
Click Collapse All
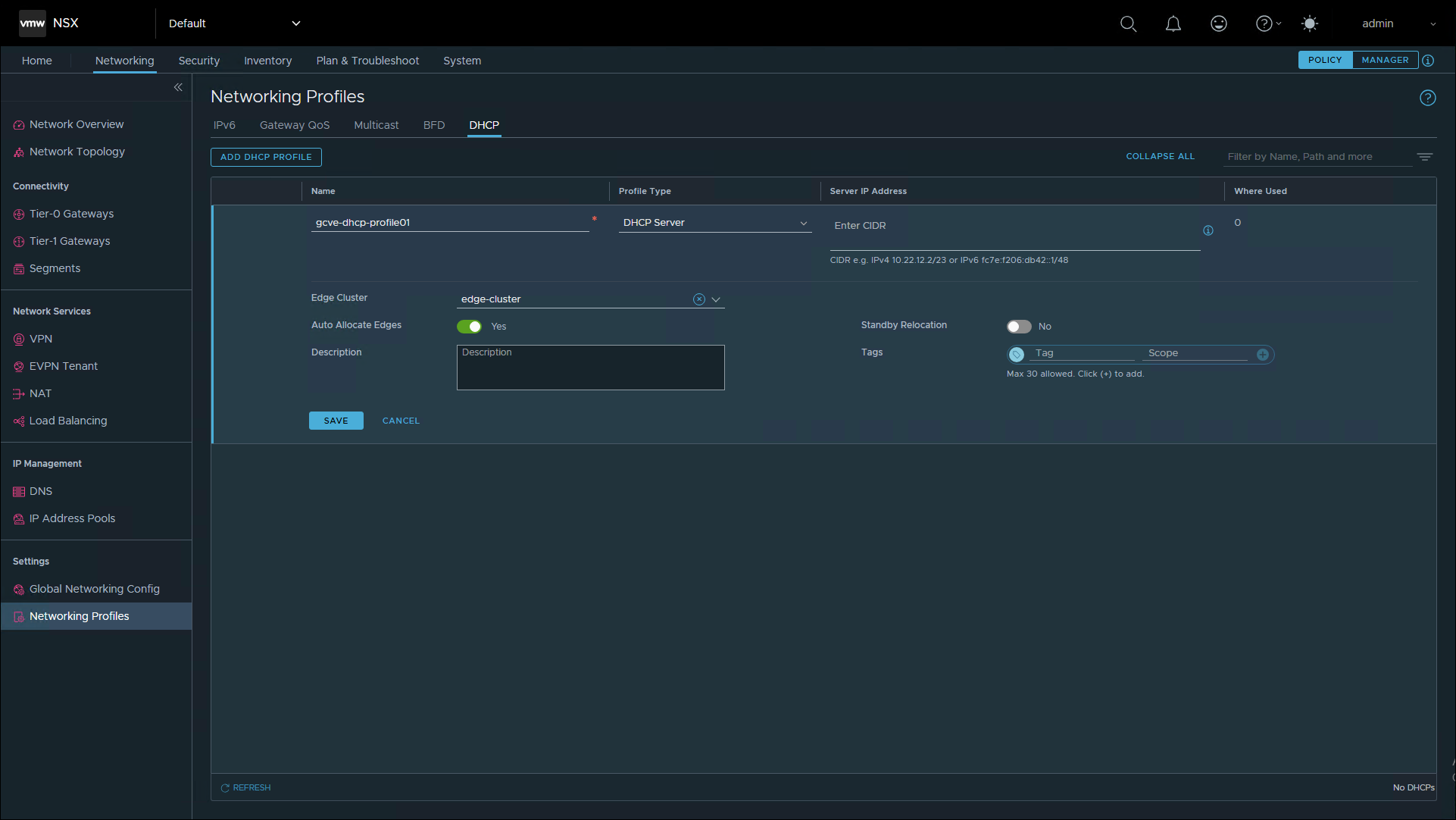pos(1160,156)
